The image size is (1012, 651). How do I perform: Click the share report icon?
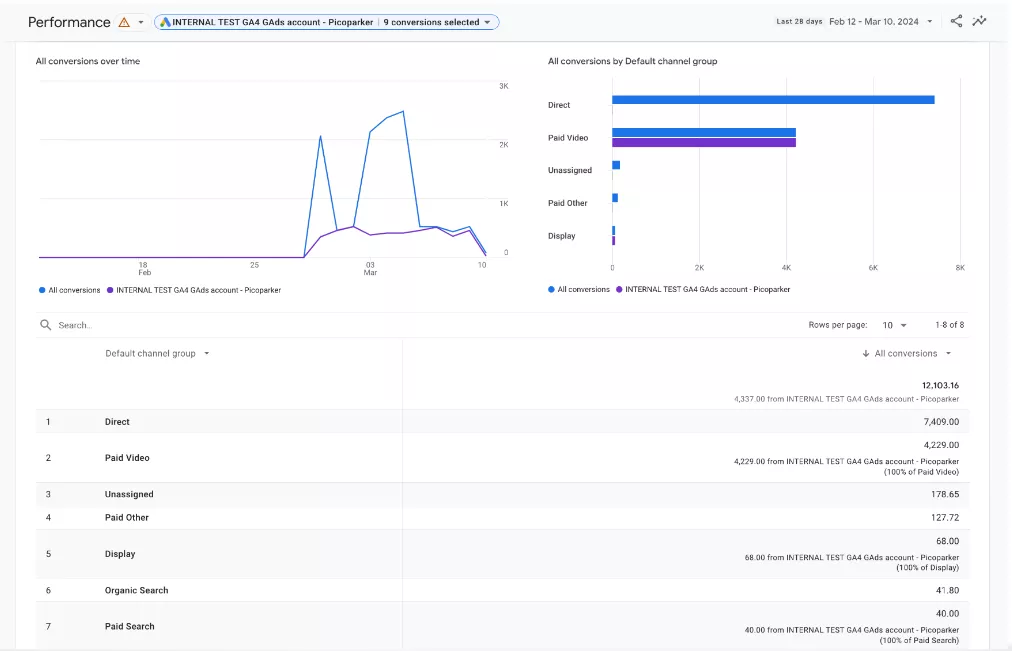(956, 21)
